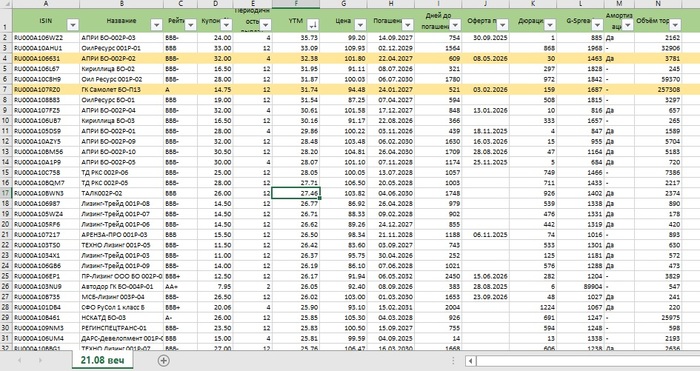Click the horizontal scrollbar left arrow
700x371 pixels.
[x=471, y=360]
